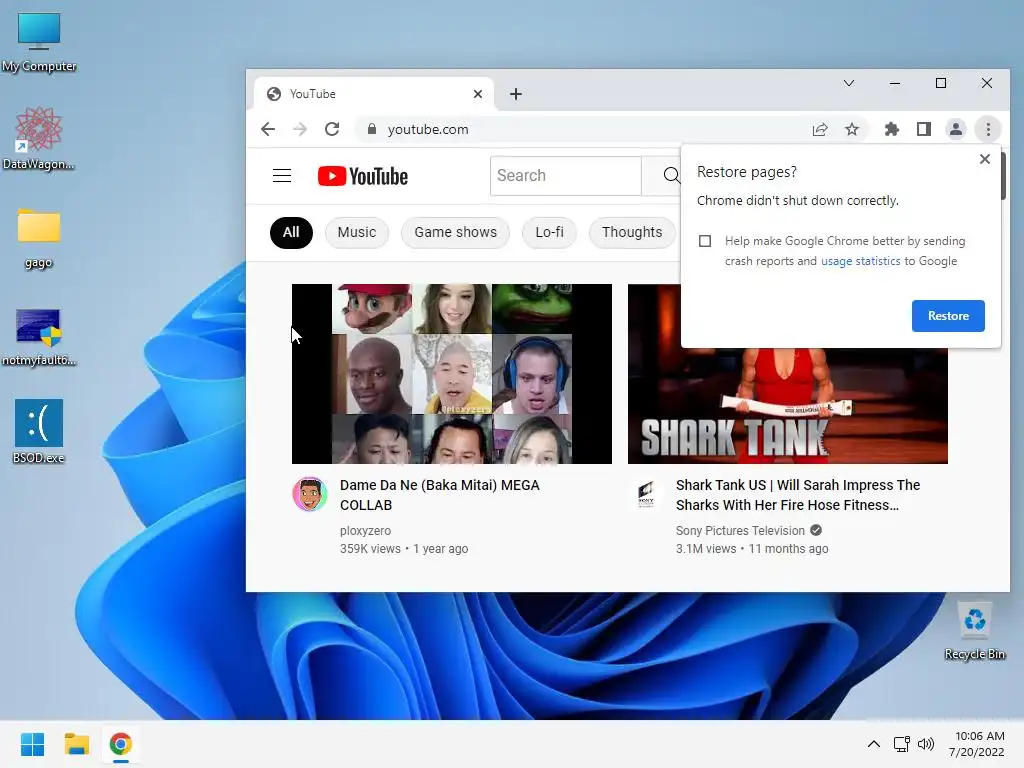Open the Sony Pictures Television channel name

click(x=740, y=531)
